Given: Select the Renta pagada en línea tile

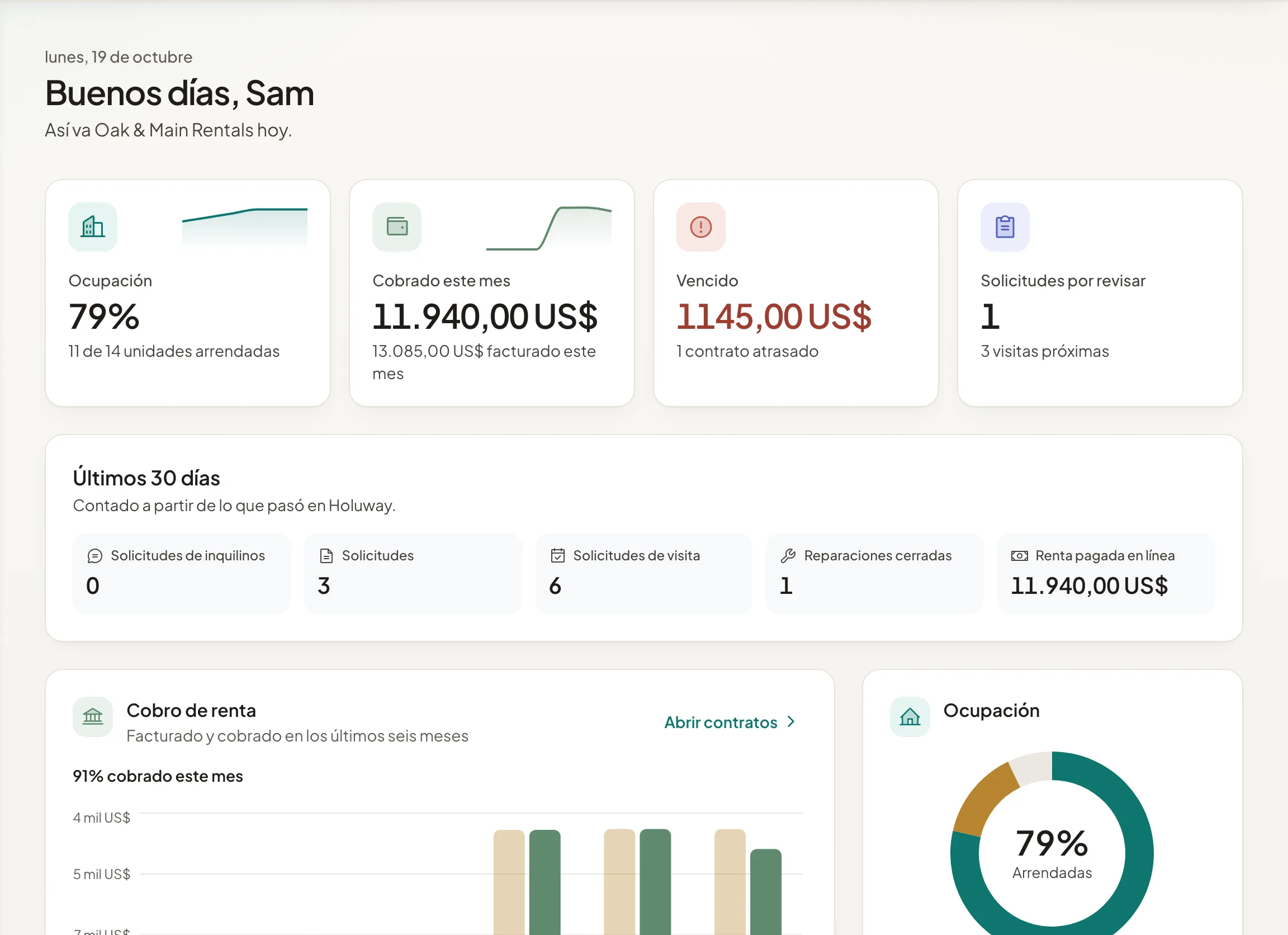Looking at the screenshot, I should pyautogui.click(x=1106, y=573).
